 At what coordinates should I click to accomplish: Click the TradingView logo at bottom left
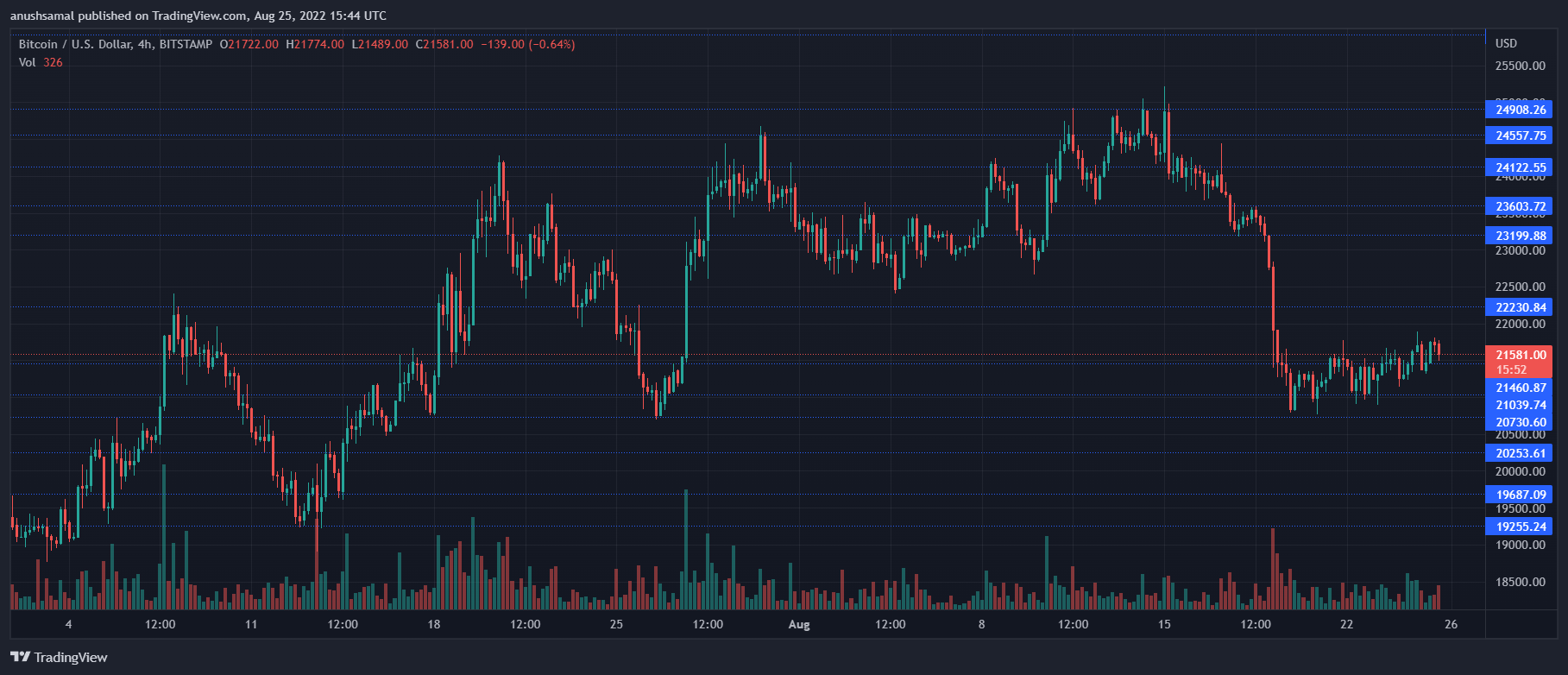click(x=59, y=657)
